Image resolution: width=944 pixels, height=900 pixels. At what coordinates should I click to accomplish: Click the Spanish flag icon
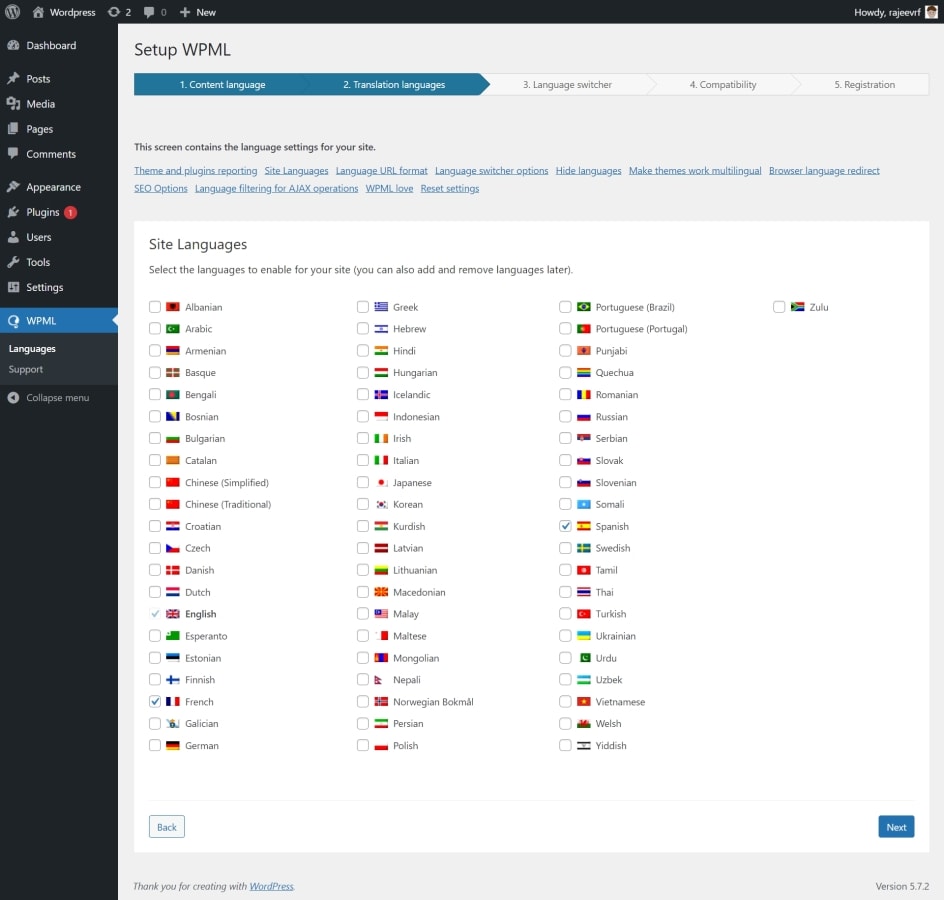(583, 526)
